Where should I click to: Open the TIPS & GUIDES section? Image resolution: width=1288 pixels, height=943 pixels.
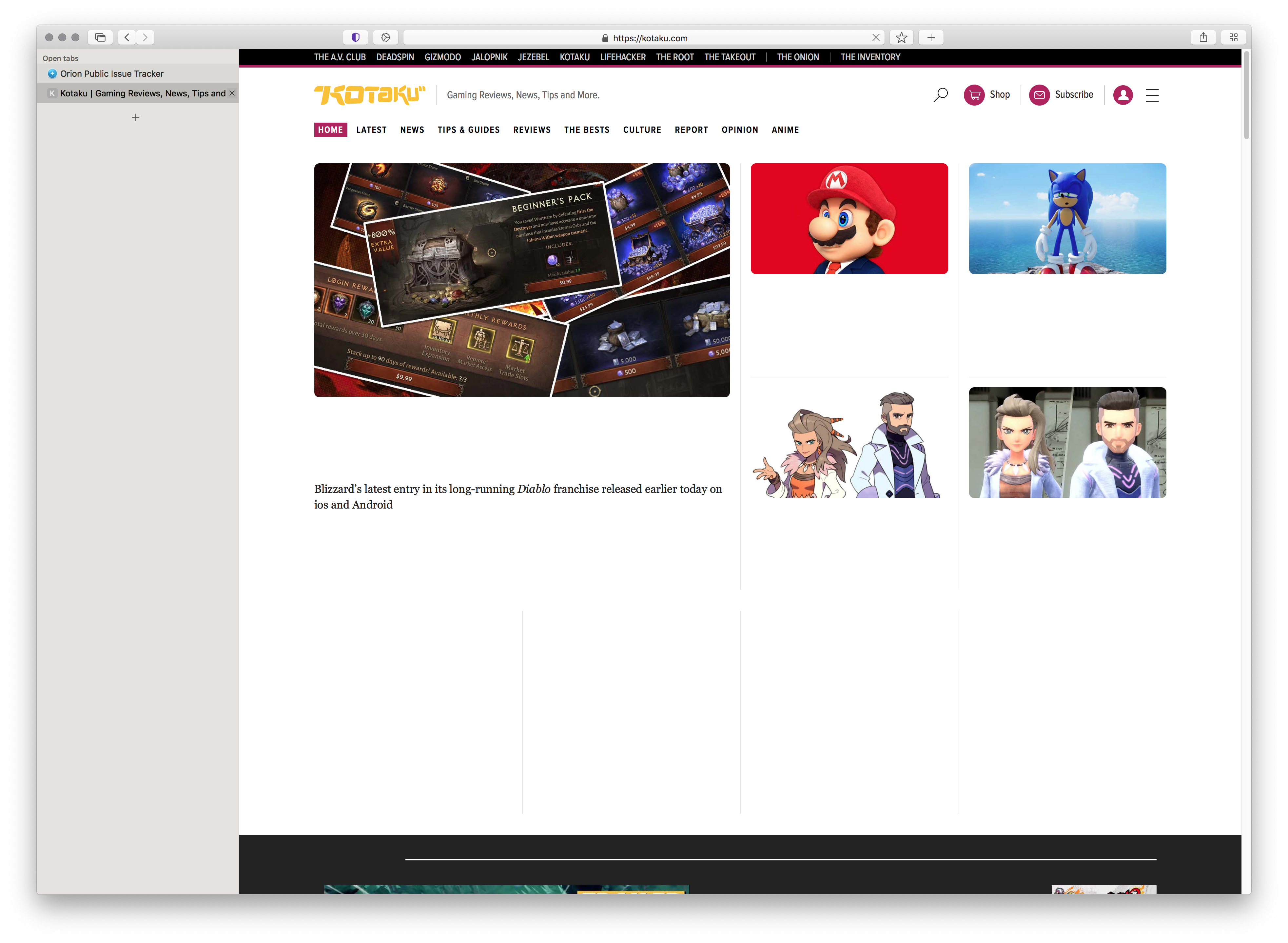[x=468, y=130]
